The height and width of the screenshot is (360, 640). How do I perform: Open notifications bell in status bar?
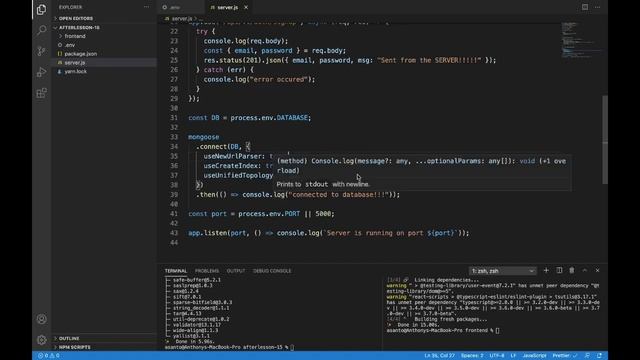coord(599,356)
